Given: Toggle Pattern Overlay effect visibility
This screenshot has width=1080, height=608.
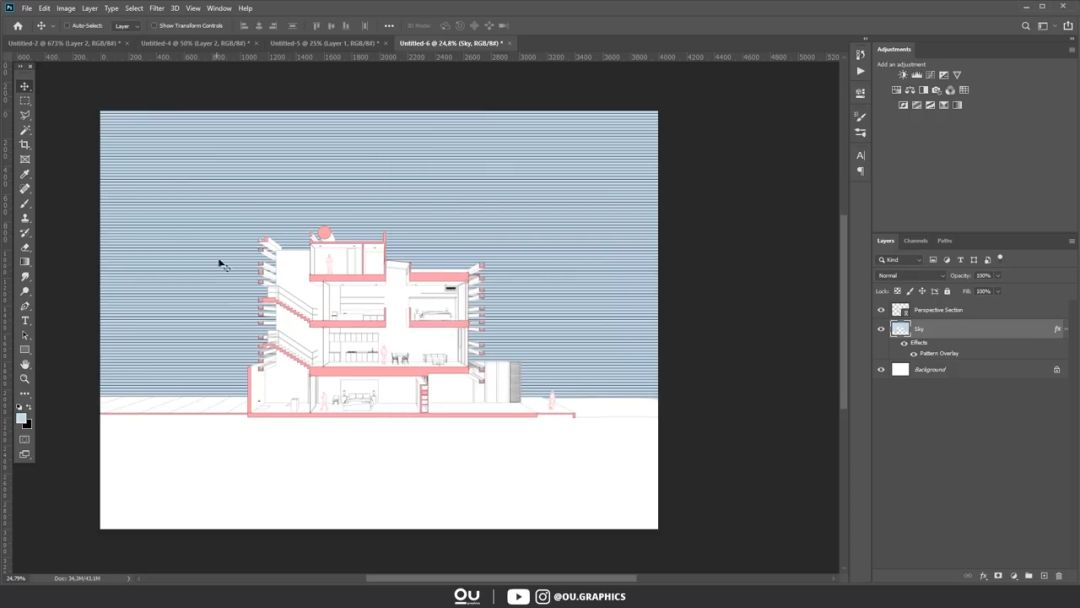Looking at the screenshot, I should pos(914,354).
